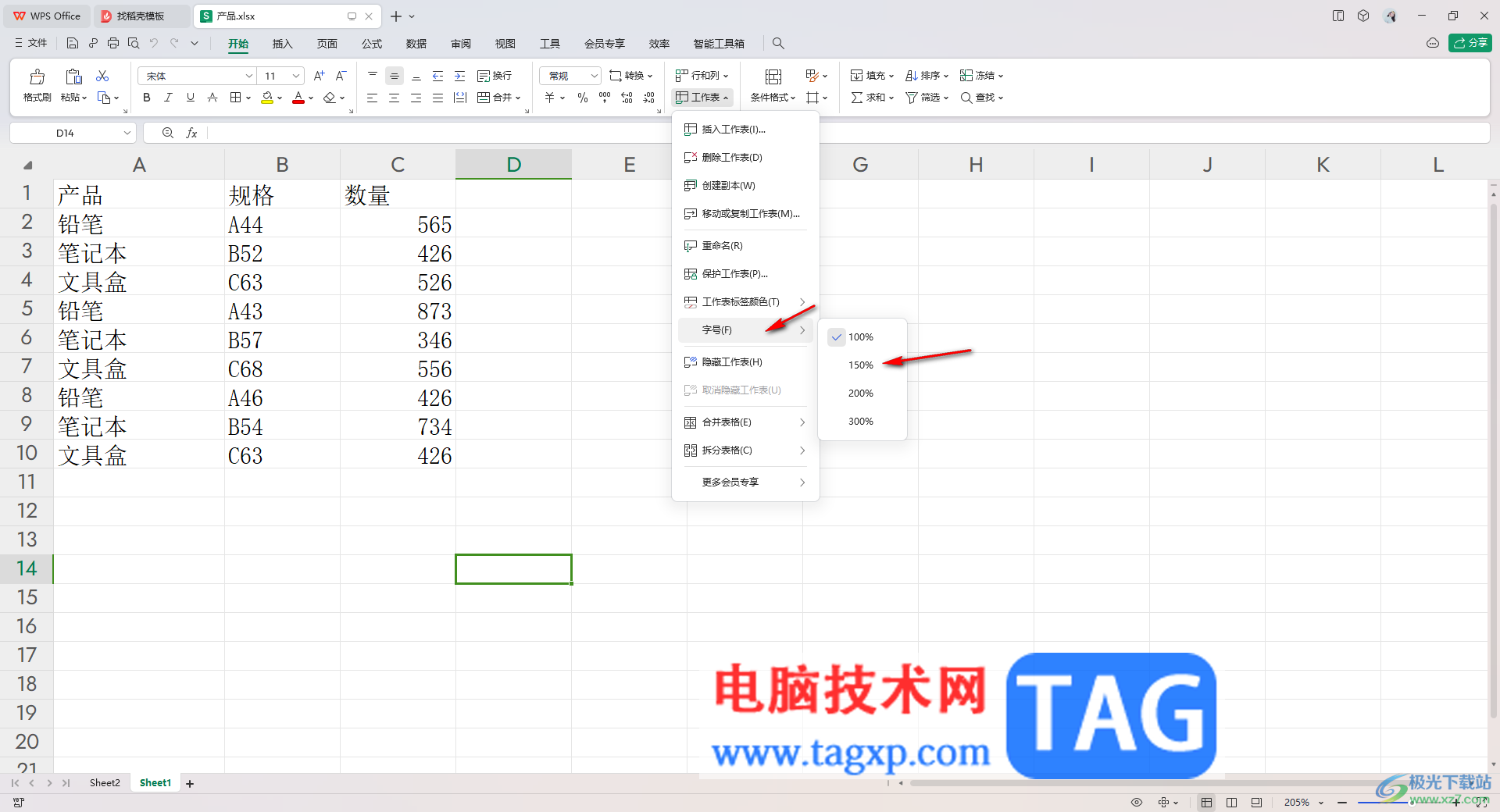Click the red font color swatch
The width and height of the screenshot is (1500, 812).
(x=298, y=98)
